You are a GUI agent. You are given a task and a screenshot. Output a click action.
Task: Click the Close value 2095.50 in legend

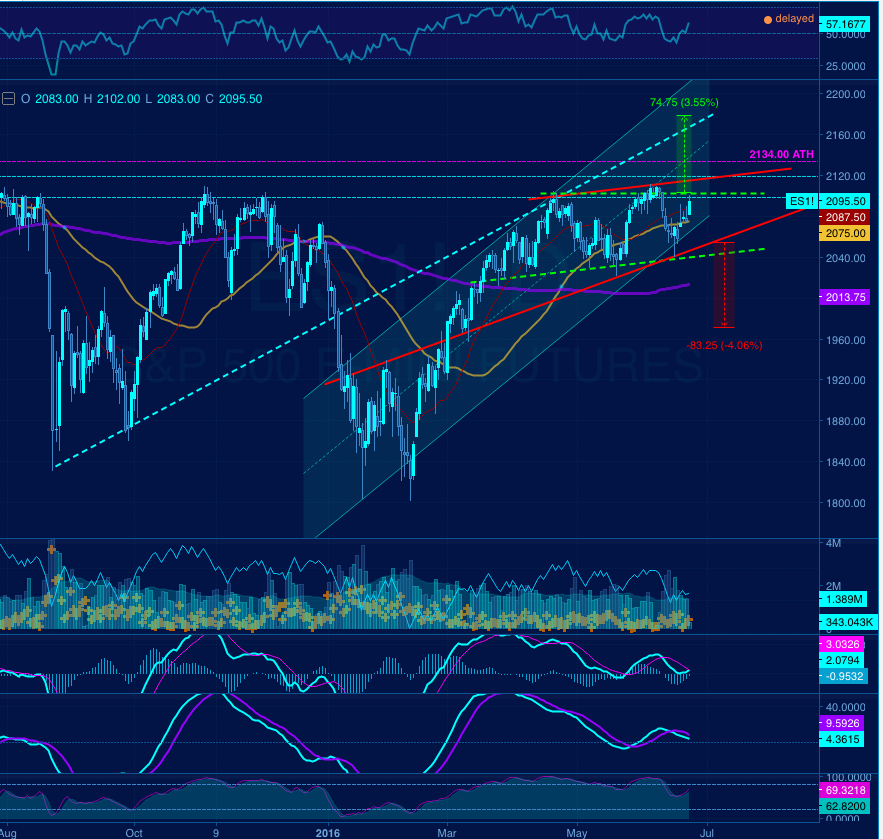[240, 99]
